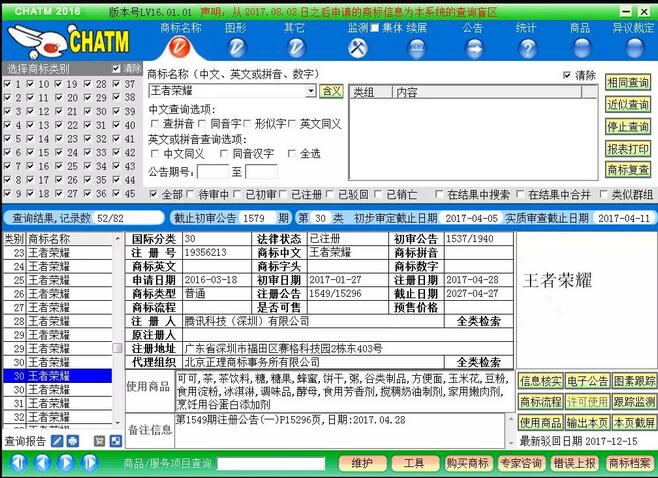Click the print report icon beside 查询报告
The image size is (658, 478).
pos(73,441)
